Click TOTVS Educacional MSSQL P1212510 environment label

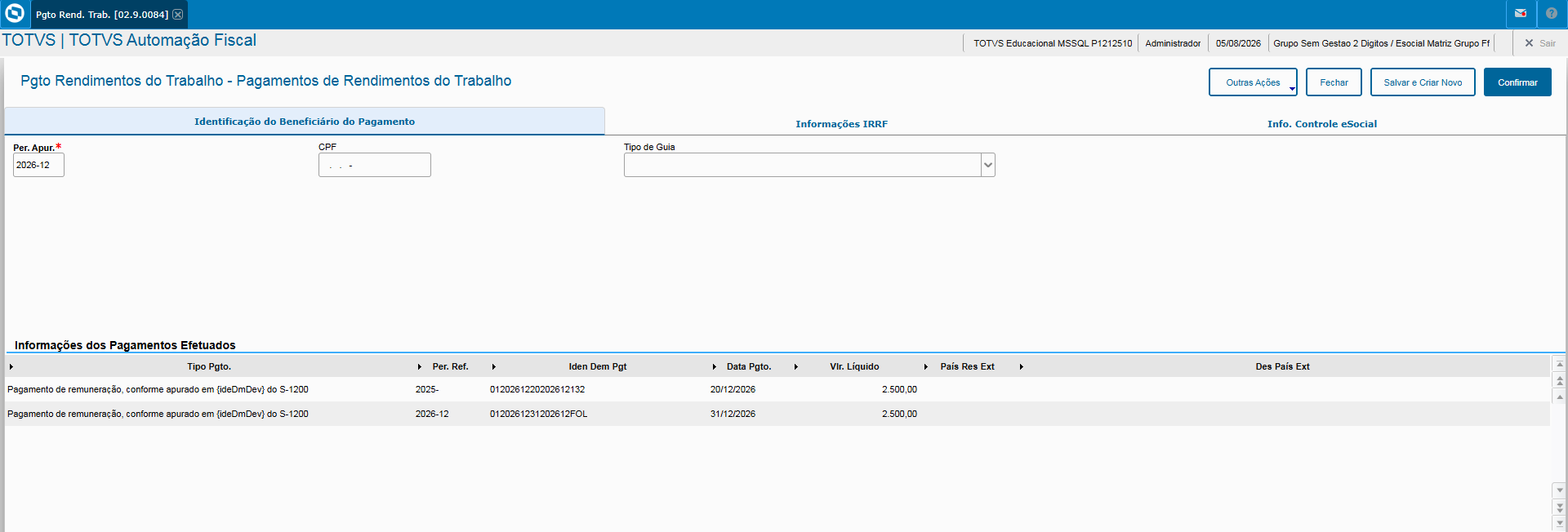(x=1053, y=43)
